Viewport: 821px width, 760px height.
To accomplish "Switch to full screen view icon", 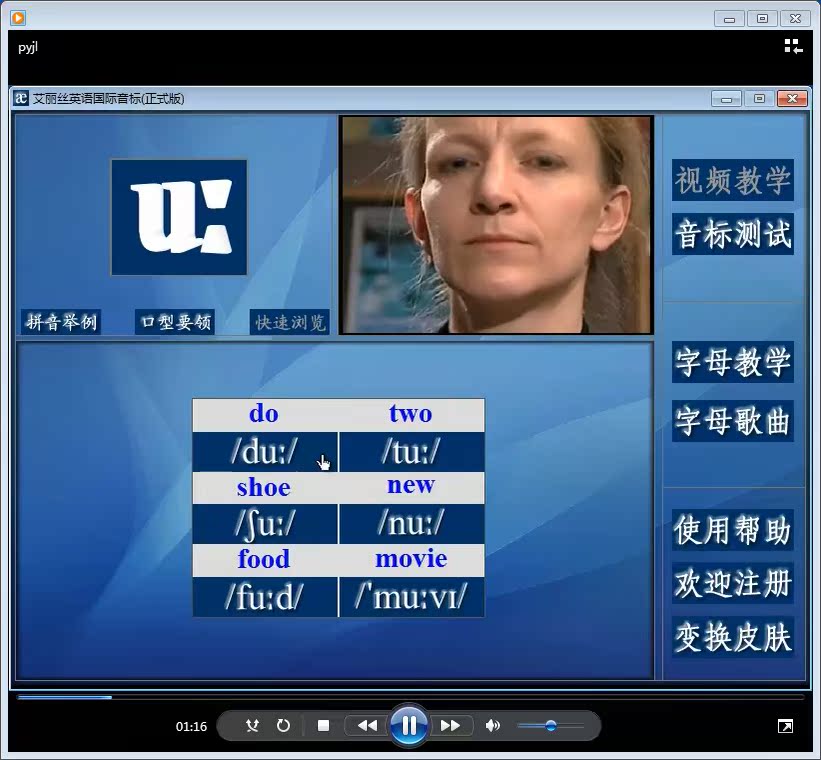I will tap(785, 726).
